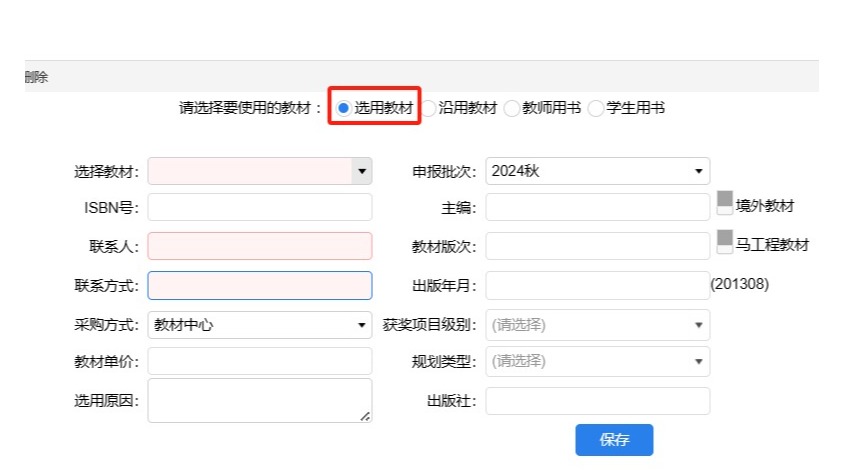Click the blue 保存 button
Image resolution: width=846 pixels, height=476 pixels.
pos(613,440)
